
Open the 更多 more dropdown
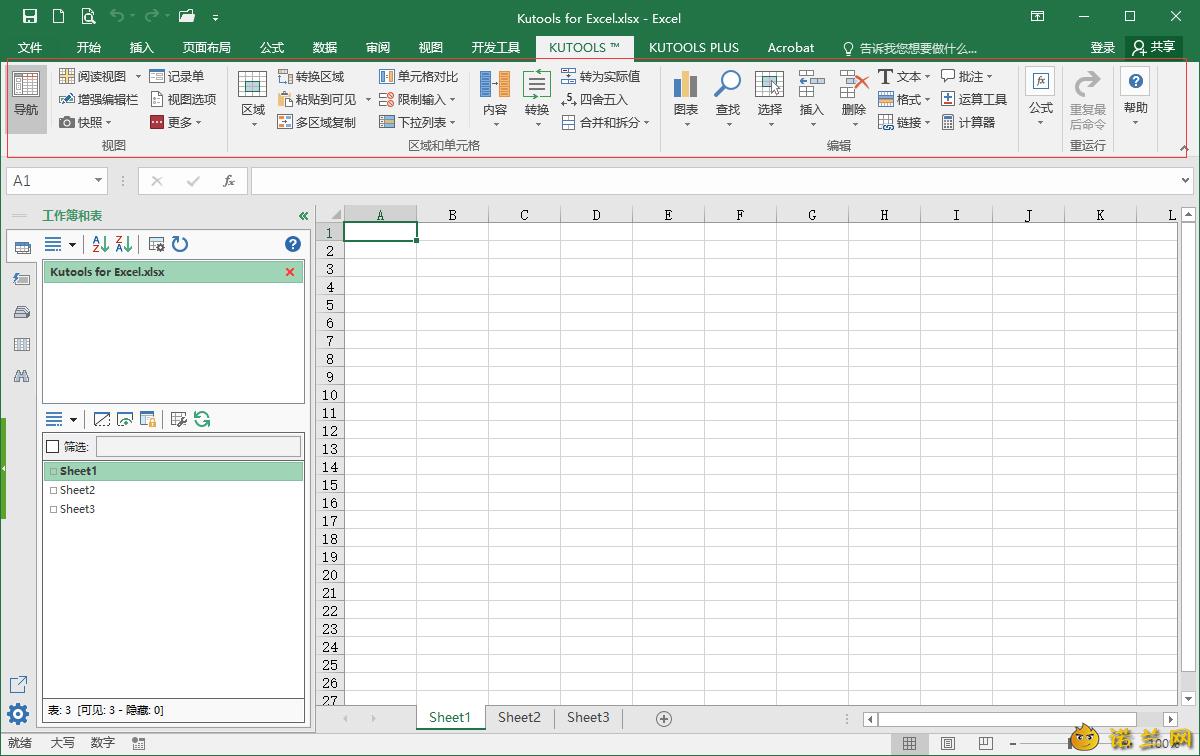(x=176, y=122)
